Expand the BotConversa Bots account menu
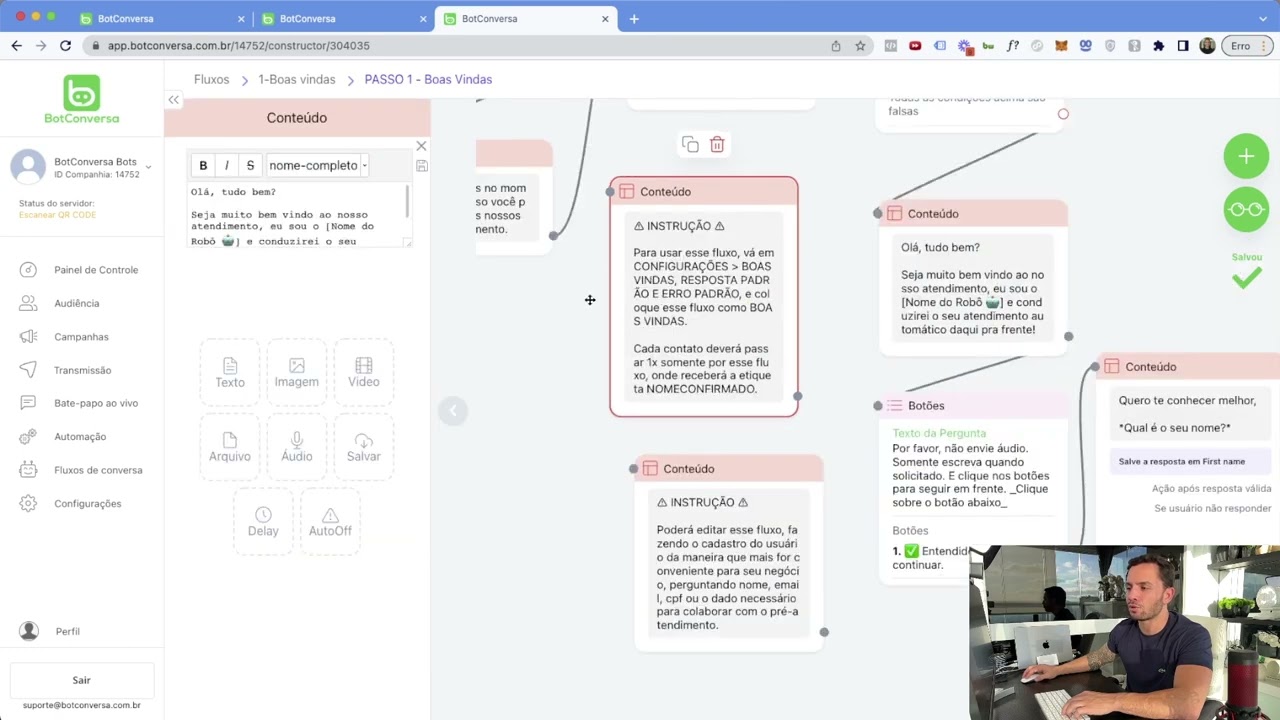The width and height of the screenshot is (1280, 720). pos(148,167)
